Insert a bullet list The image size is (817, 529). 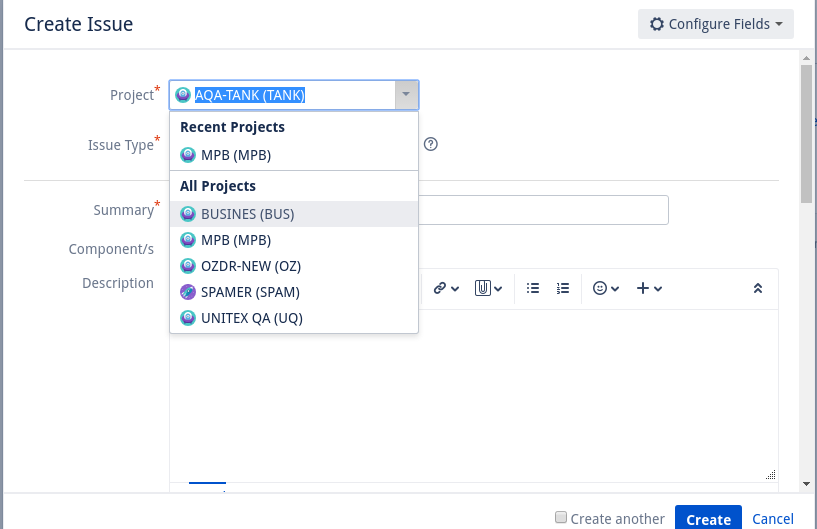click(533, 288)
